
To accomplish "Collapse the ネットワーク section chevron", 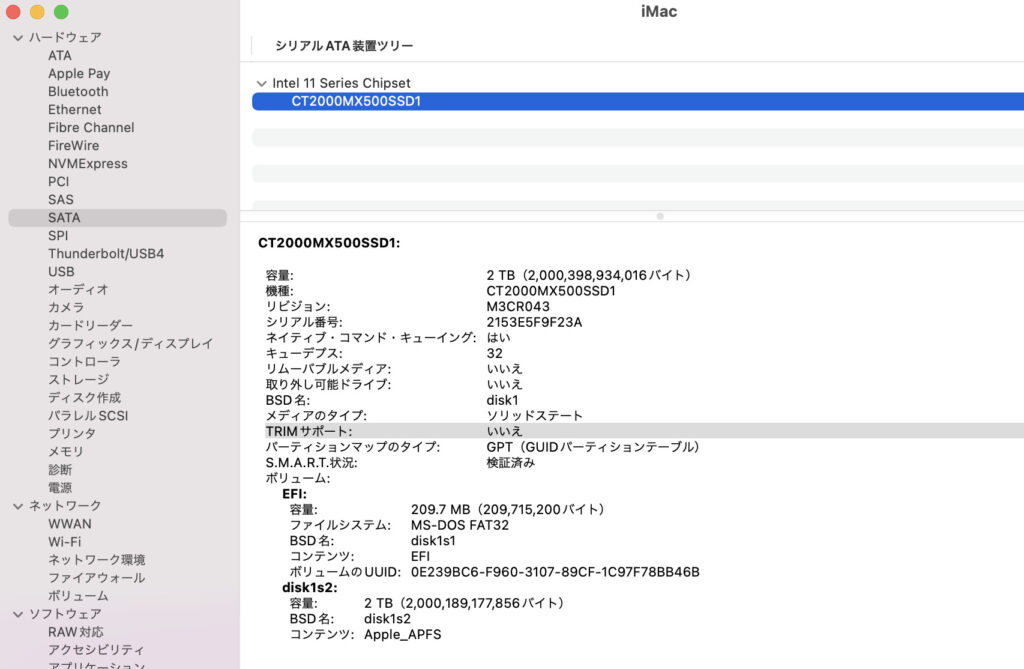I will point(18,506).
